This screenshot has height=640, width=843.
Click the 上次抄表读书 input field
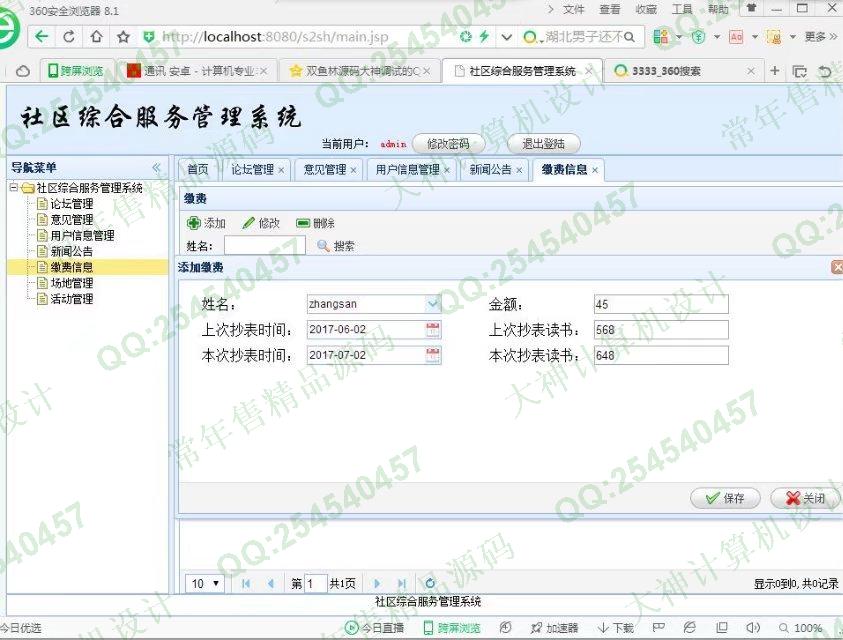coord(661,330)
